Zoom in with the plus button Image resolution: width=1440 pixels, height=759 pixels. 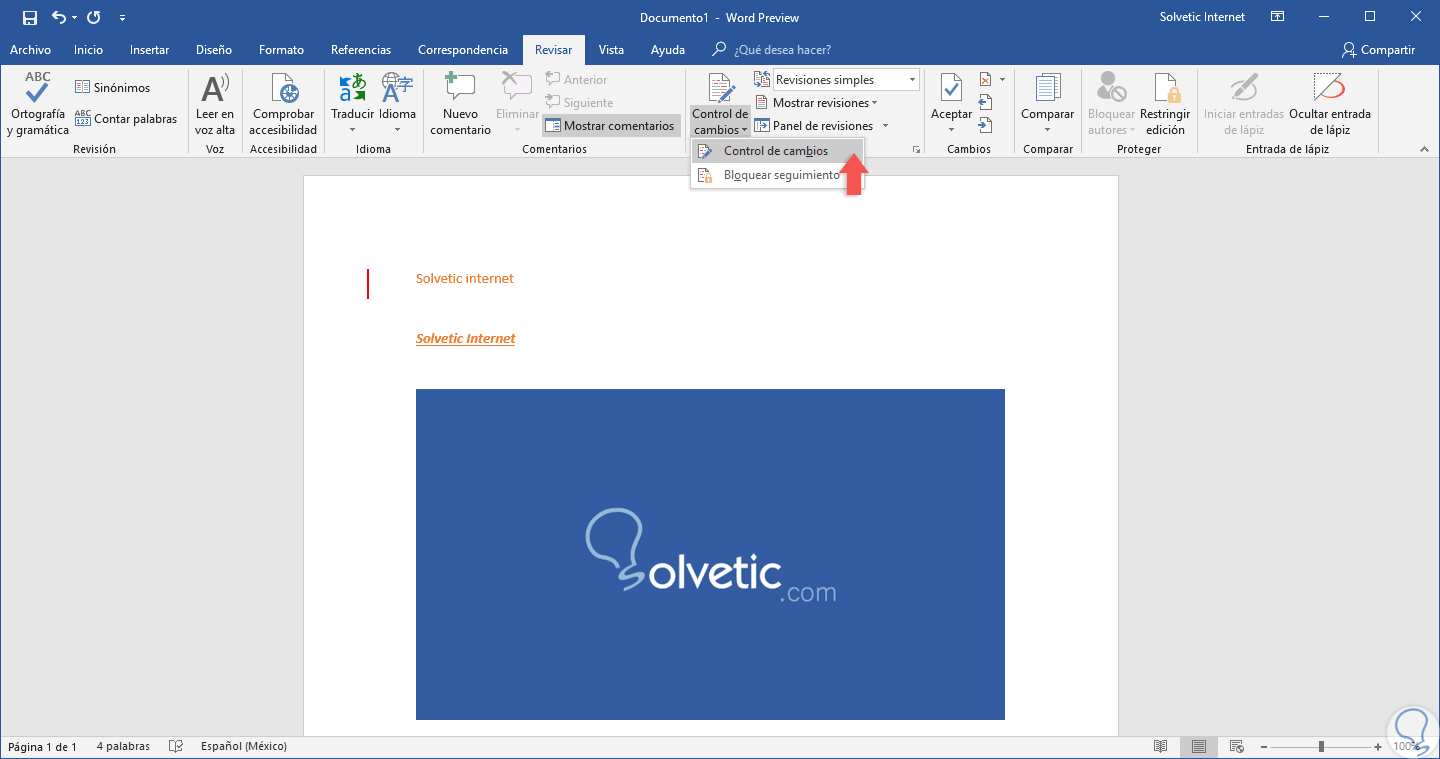[x=1380, y=747]
